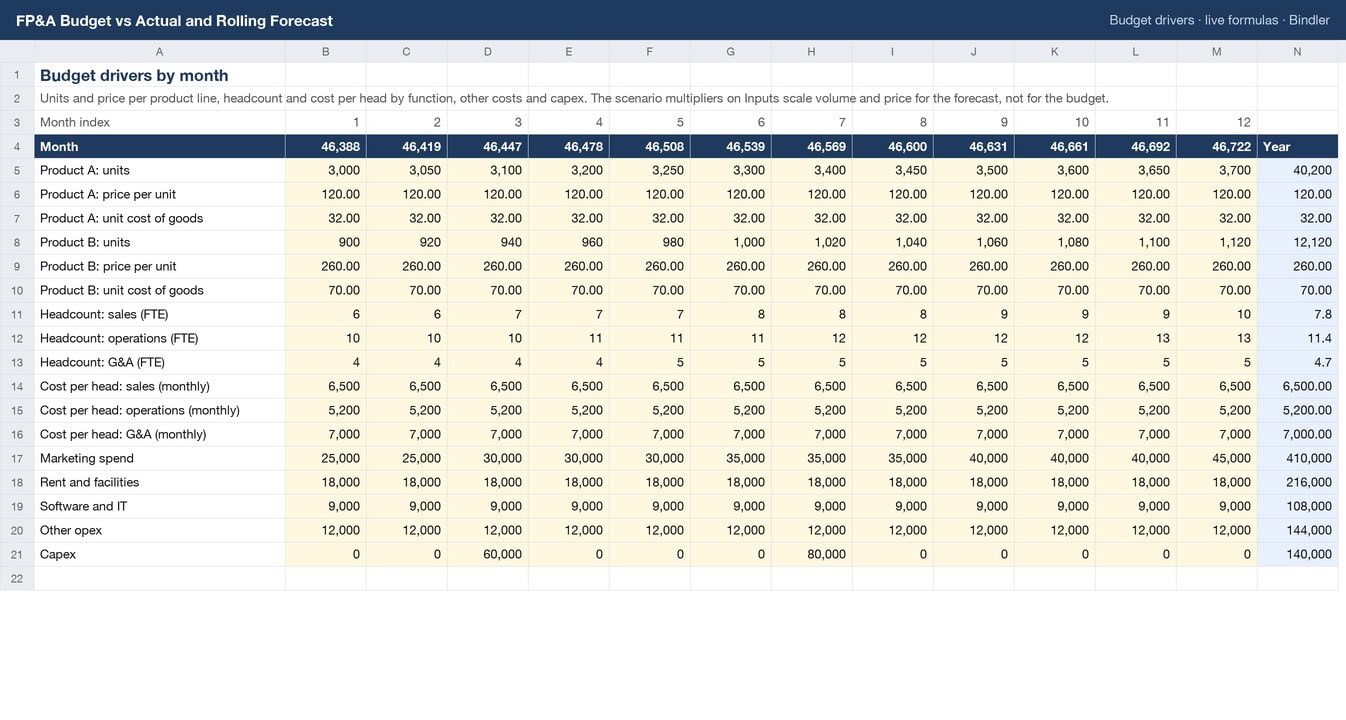Click the Capex year total 140,000

pos(1297,554)
